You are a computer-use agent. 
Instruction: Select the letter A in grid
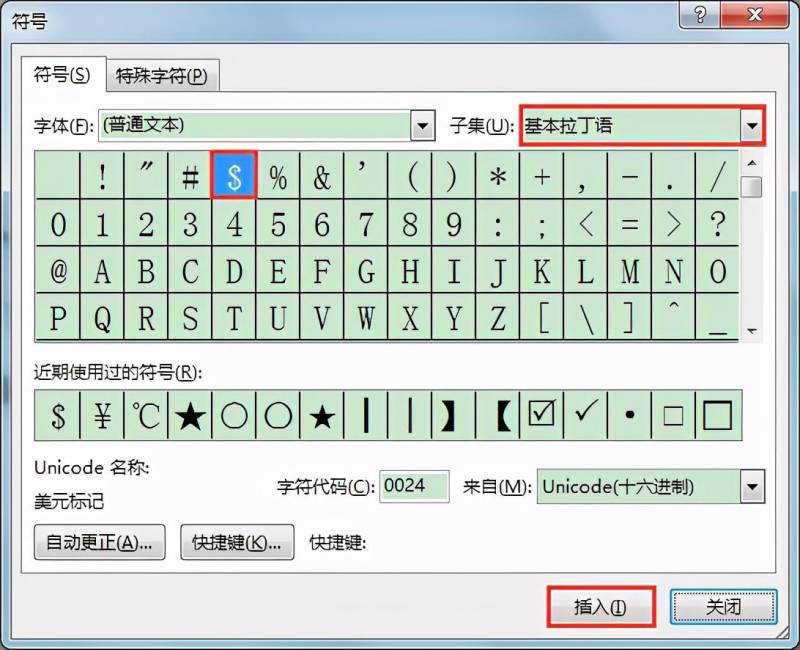tap(102, 270)
